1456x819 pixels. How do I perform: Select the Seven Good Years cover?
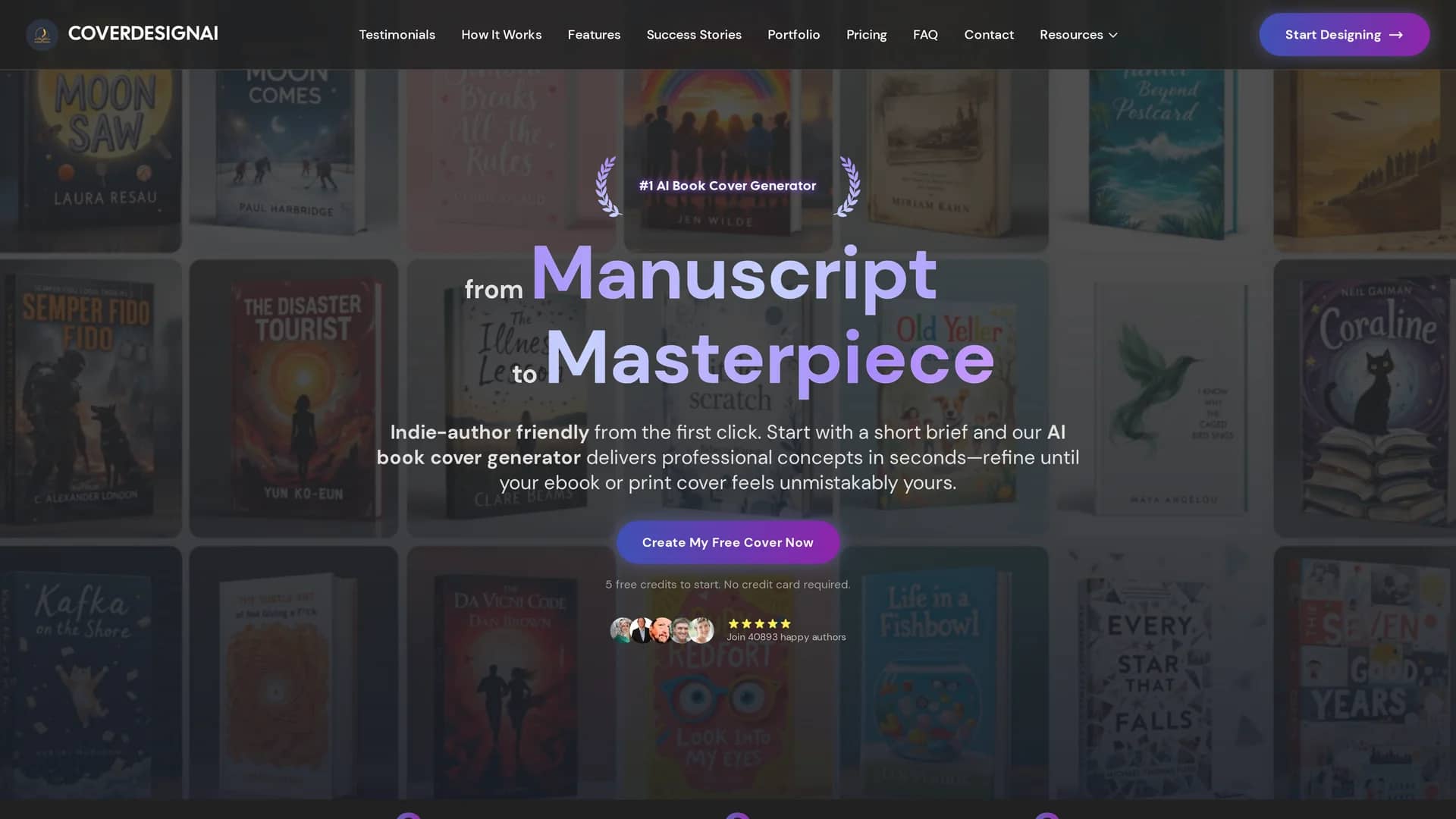tap(1365, 672)
